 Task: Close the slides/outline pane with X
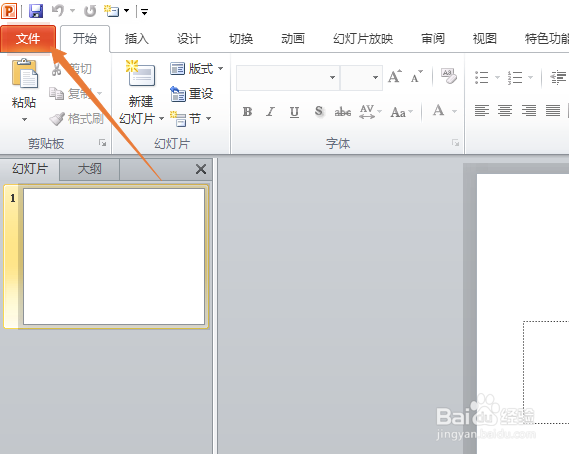coord(201,169)
